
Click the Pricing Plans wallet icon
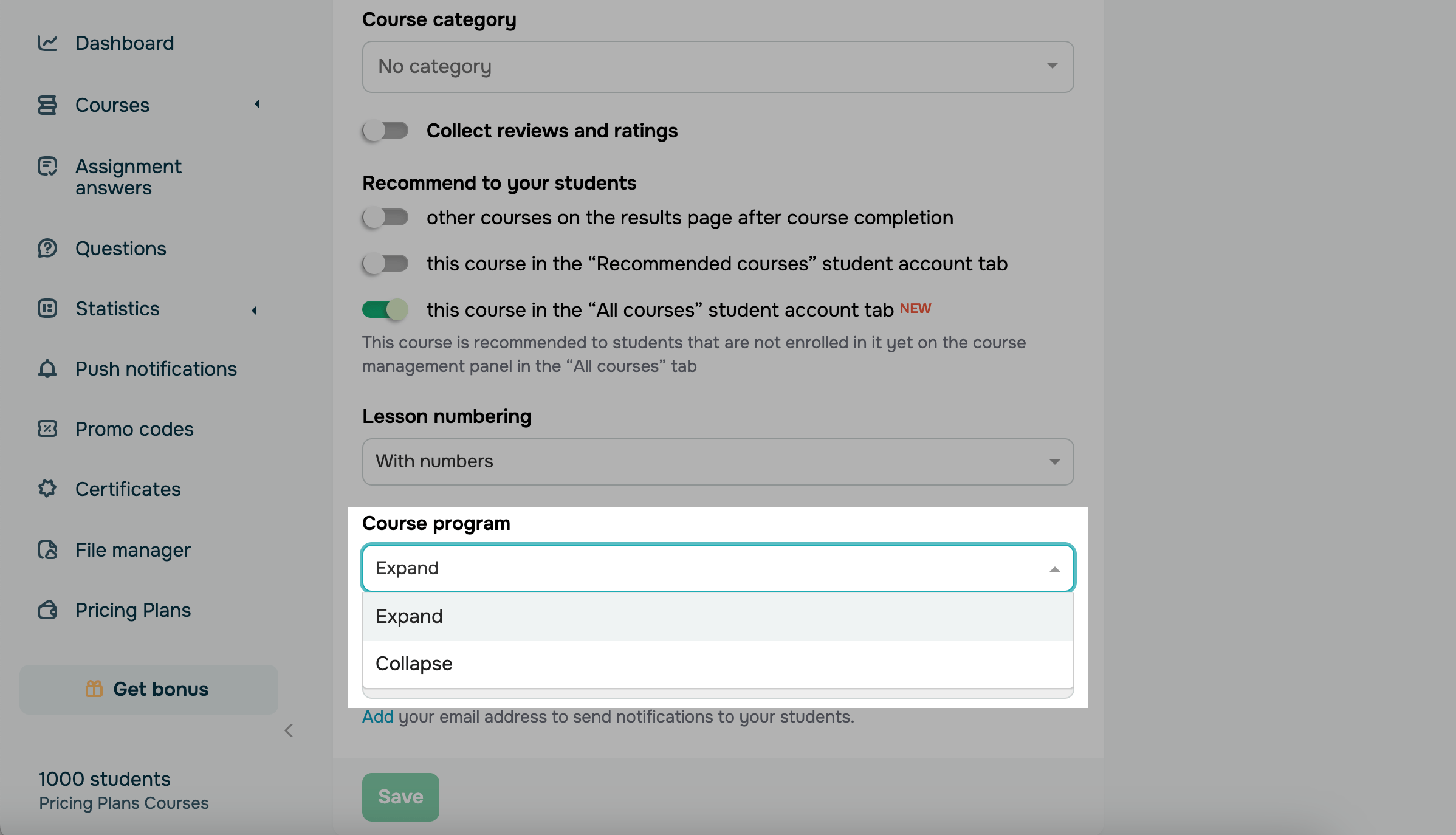click(47, 610)
